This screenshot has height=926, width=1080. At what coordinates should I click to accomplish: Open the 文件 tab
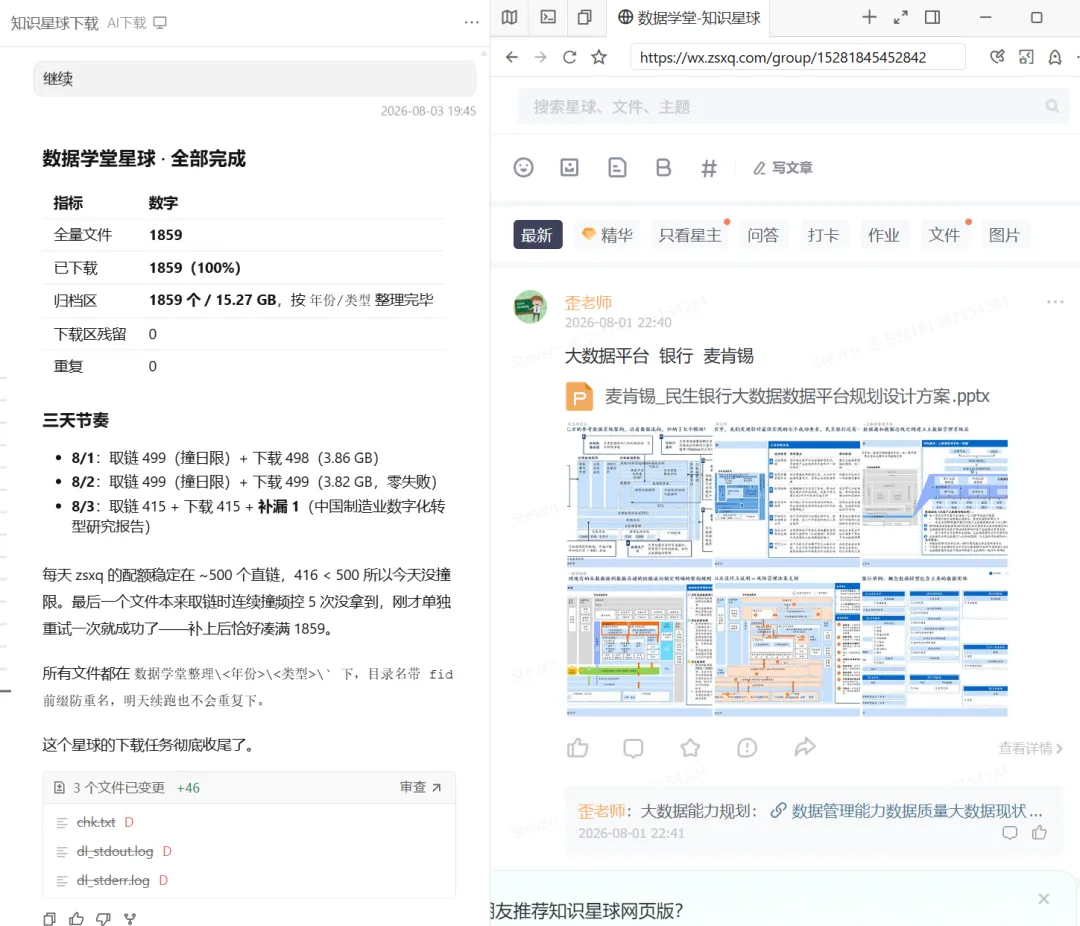pyautogui.click(x=944, y=235)
